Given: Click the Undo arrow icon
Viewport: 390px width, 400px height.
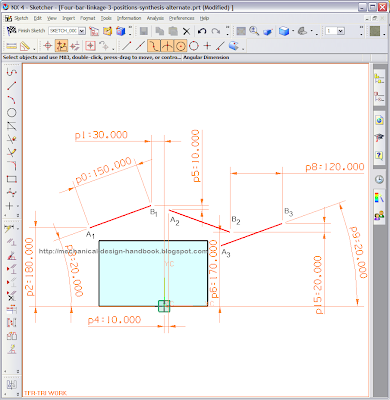Looking at the screenshot, I should pyautogui.click(x=202, y=31).
